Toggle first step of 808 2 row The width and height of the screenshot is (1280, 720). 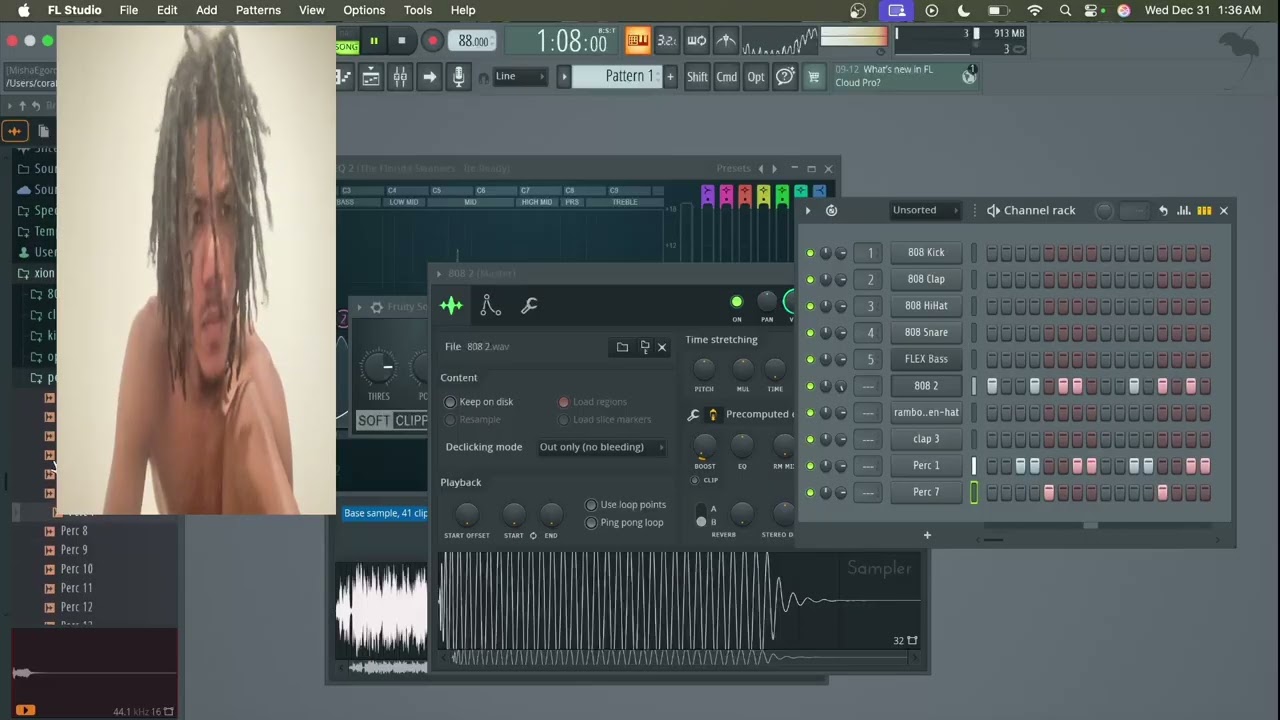[x=992, y=386]
